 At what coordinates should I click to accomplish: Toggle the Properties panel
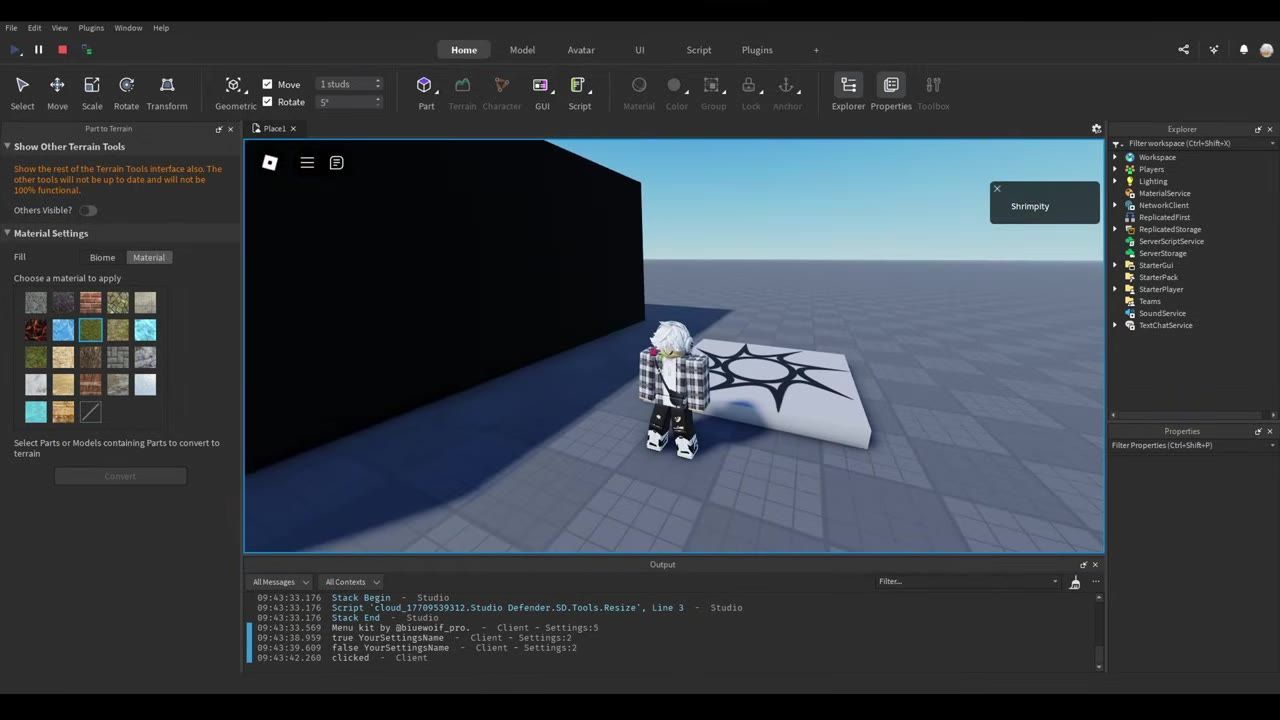click(891, 93)
